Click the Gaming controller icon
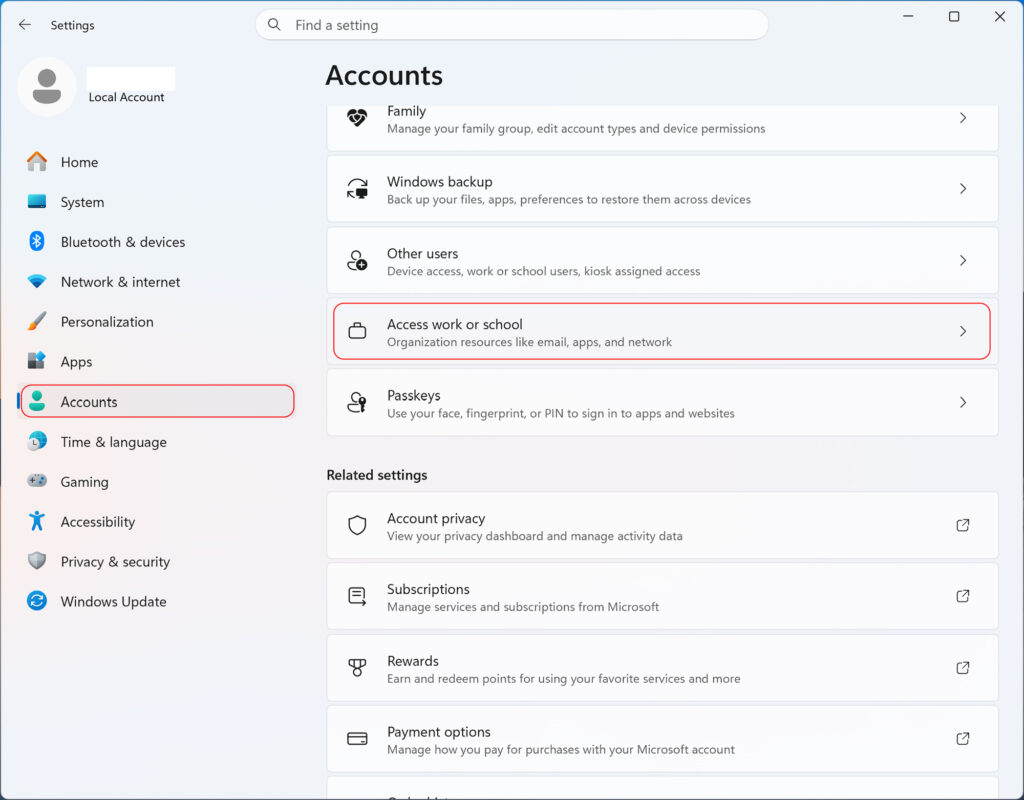The image size is (1024, 800). click(x=37, y=481)
